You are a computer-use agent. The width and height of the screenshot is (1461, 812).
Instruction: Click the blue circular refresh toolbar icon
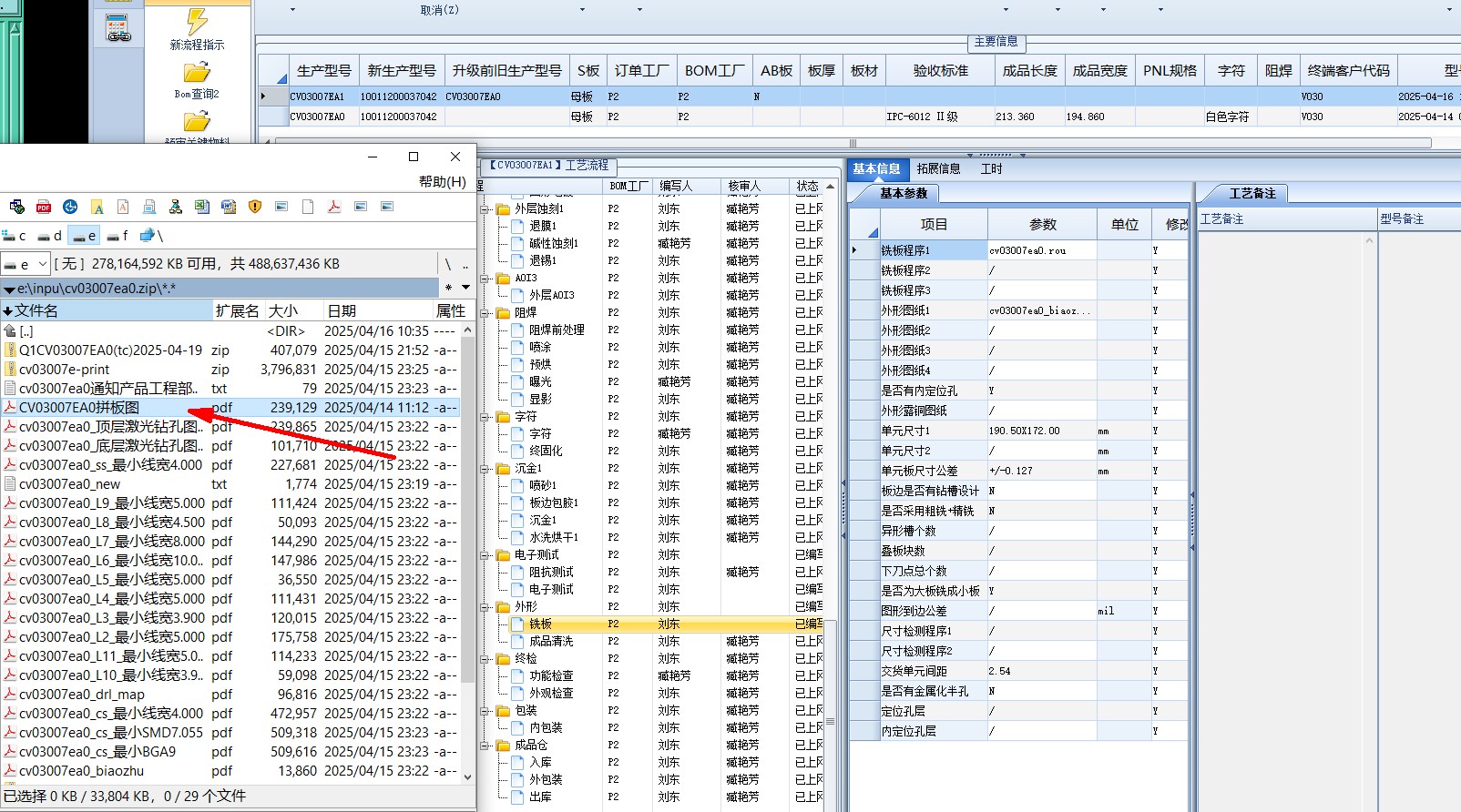70,207
